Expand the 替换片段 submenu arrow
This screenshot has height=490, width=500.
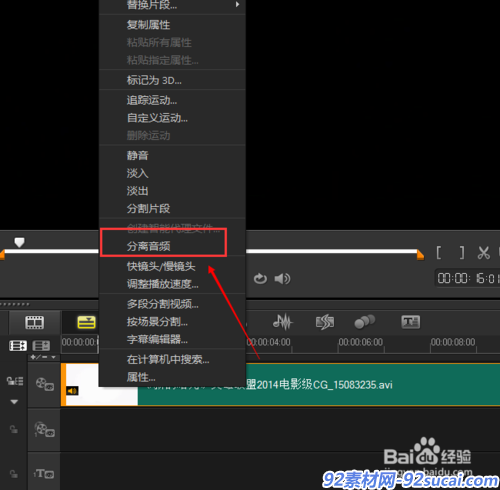point(237,4)
